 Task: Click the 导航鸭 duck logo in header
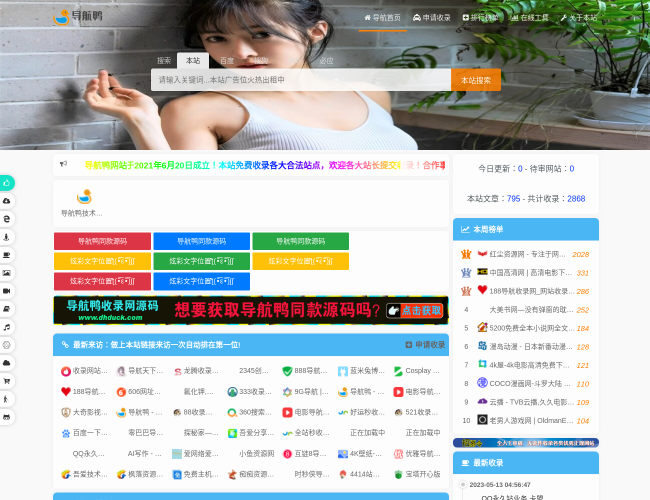tap(77, 17)
